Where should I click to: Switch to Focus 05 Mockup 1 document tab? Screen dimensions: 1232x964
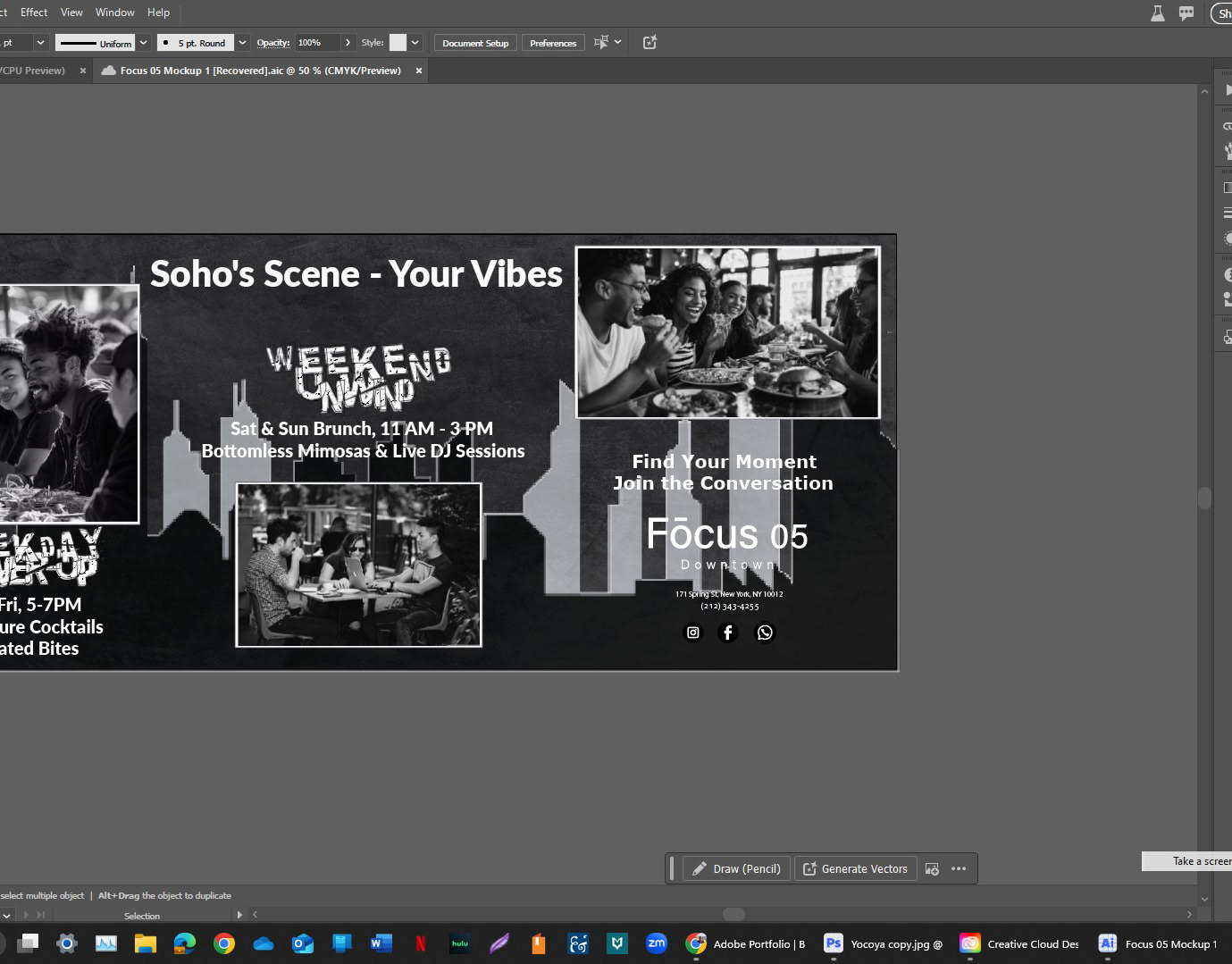coord(260,71)
